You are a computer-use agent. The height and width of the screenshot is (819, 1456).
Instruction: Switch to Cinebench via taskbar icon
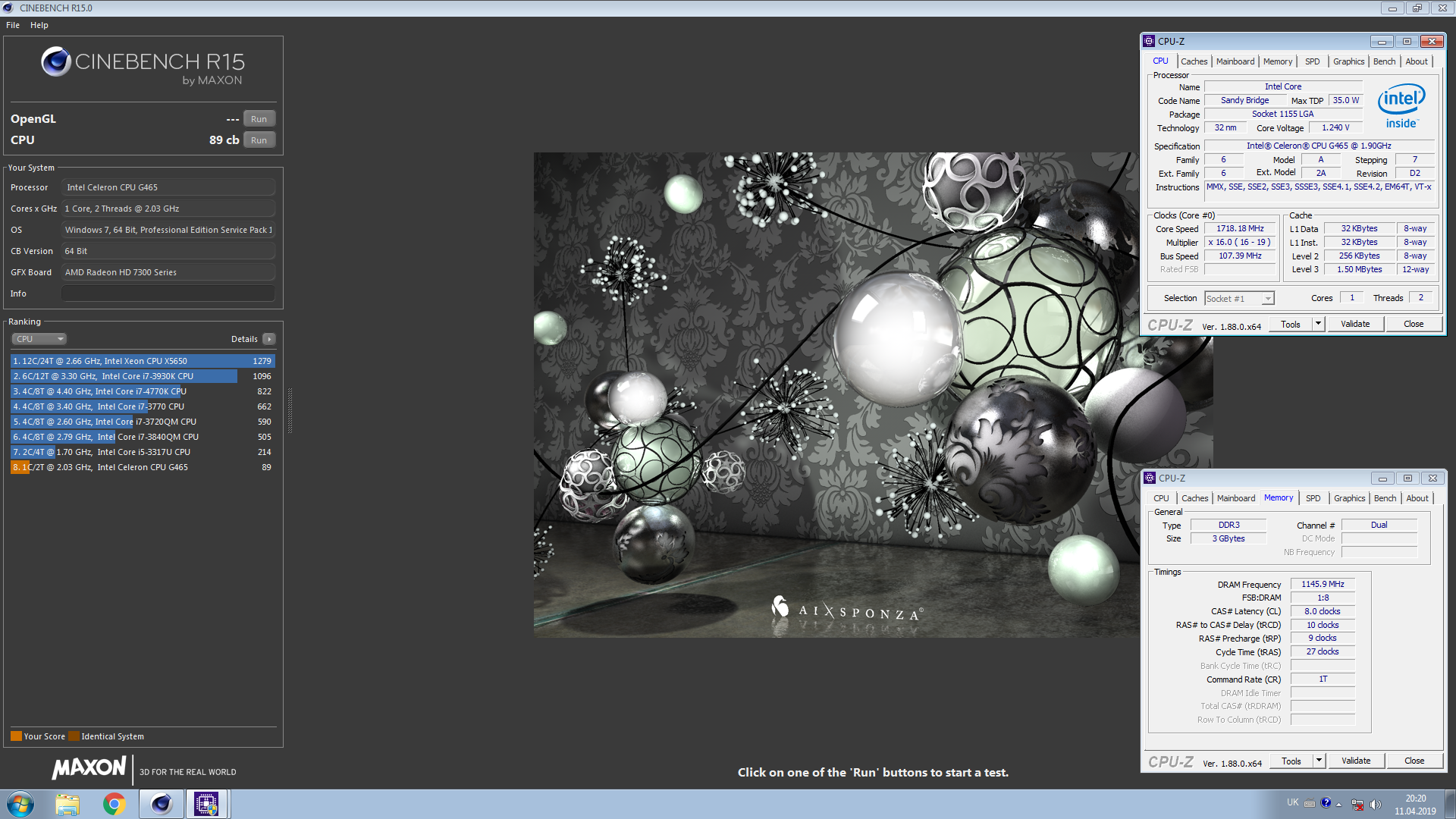coord(162,804)
